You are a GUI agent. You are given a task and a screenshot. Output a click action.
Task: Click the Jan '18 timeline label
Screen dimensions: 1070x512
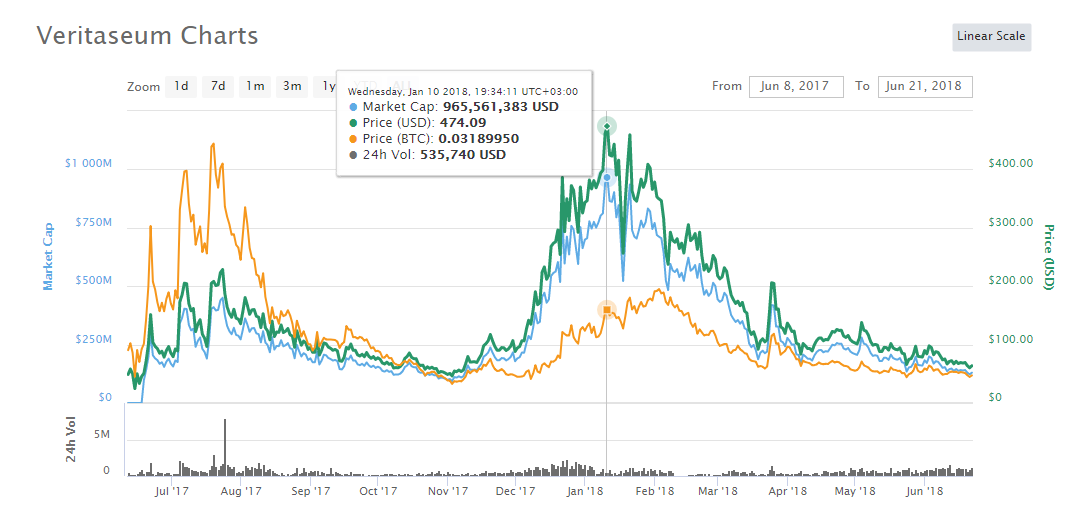click(584, 490)
